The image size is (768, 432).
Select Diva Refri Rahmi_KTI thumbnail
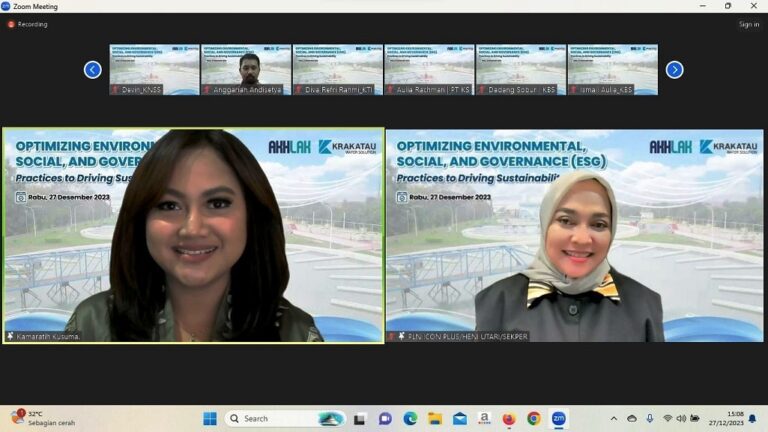click(x=337, y=70)
